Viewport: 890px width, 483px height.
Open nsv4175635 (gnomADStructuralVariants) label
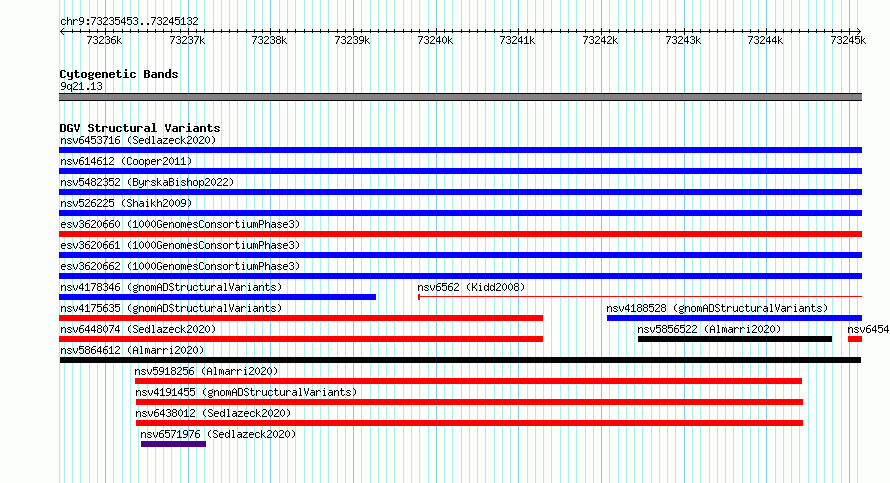pos(171,308)
